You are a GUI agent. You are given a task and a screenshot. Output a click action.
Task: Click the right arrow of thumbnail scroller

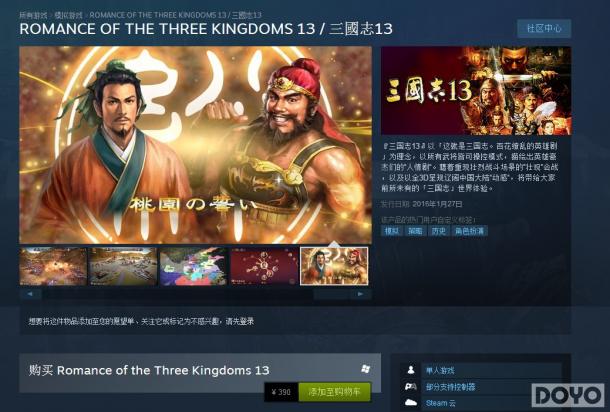tap(361, 294)
